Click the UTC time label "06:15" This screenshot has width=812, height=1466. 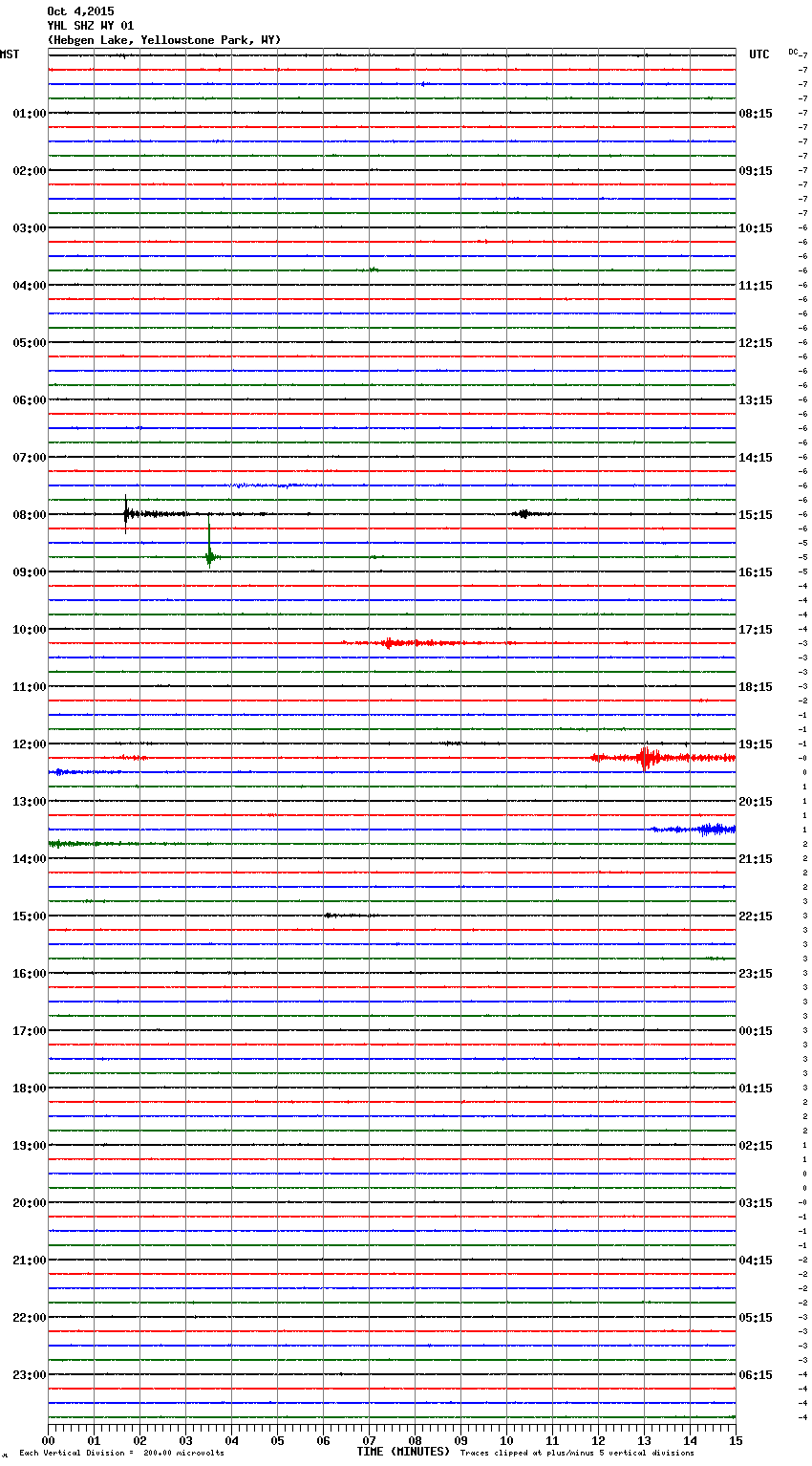(756, 1375)
